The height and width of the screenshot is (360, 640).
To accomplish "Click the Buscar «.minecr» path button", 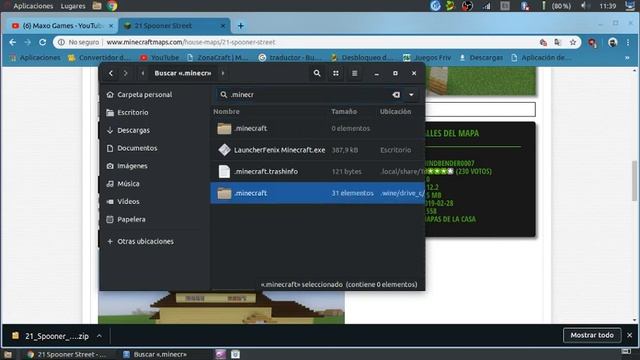I will pyautogui.click(x=183, y=73).
